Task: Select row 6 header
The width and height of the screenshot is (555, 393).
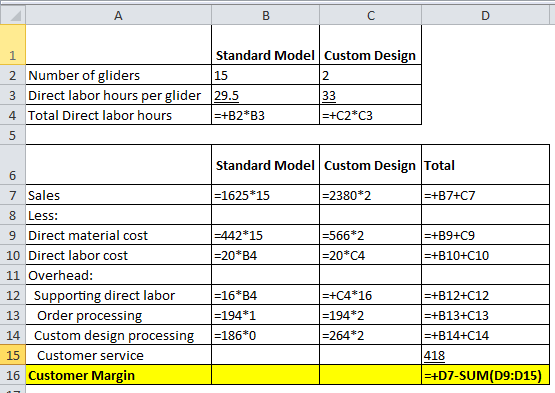Action: pos(13,164)
